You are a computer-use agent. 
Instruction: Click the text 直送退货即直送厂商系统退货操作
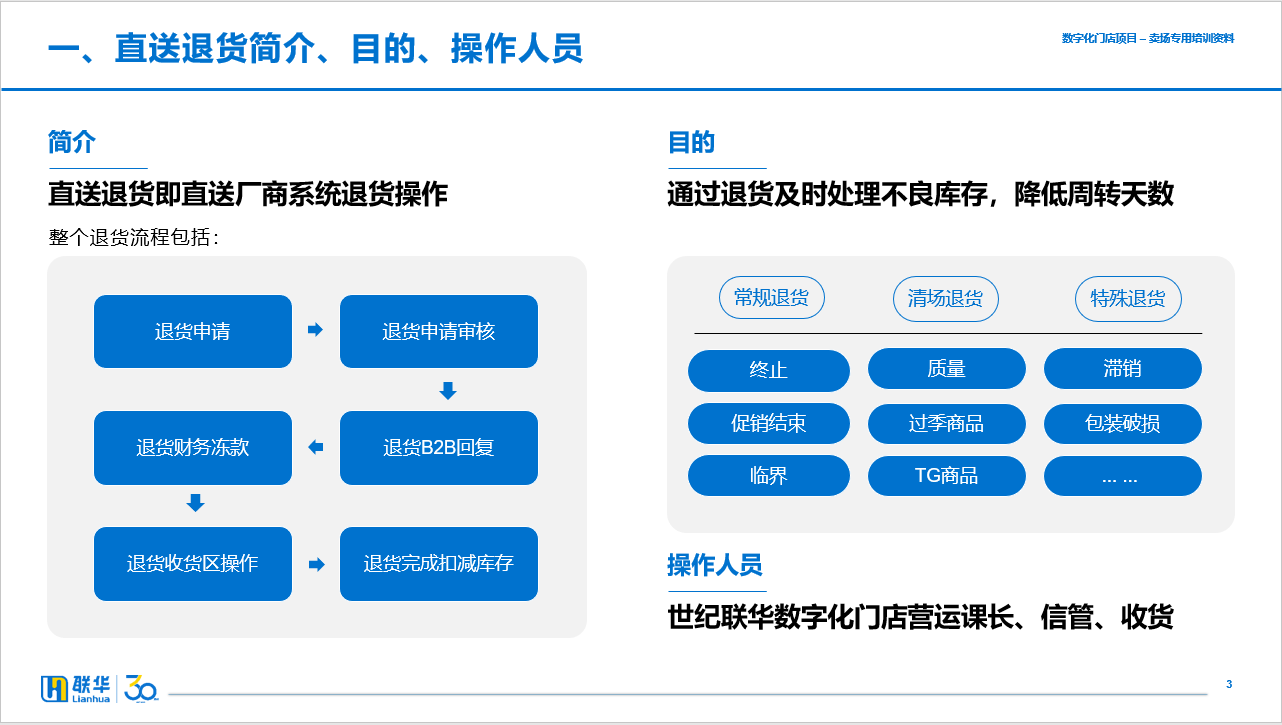coord(248,194)
